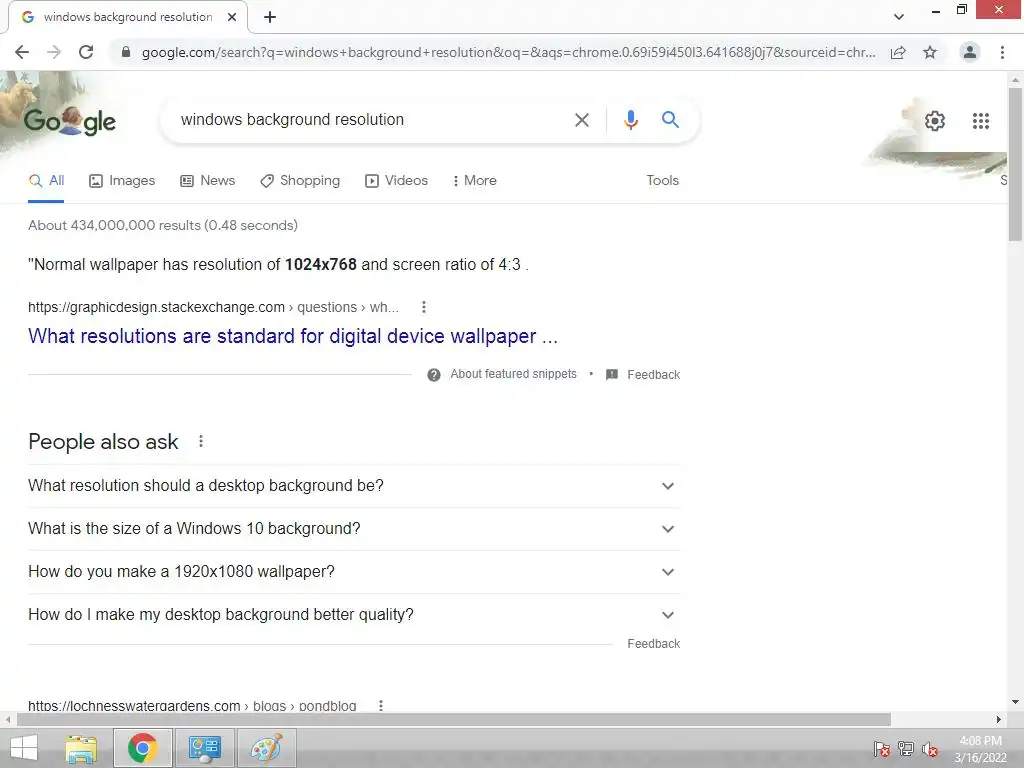Click the browser forward arrow
Image resolution: width=1024 pixels, height=768 pixels.
pyautogui.click(x=54, y=52)
